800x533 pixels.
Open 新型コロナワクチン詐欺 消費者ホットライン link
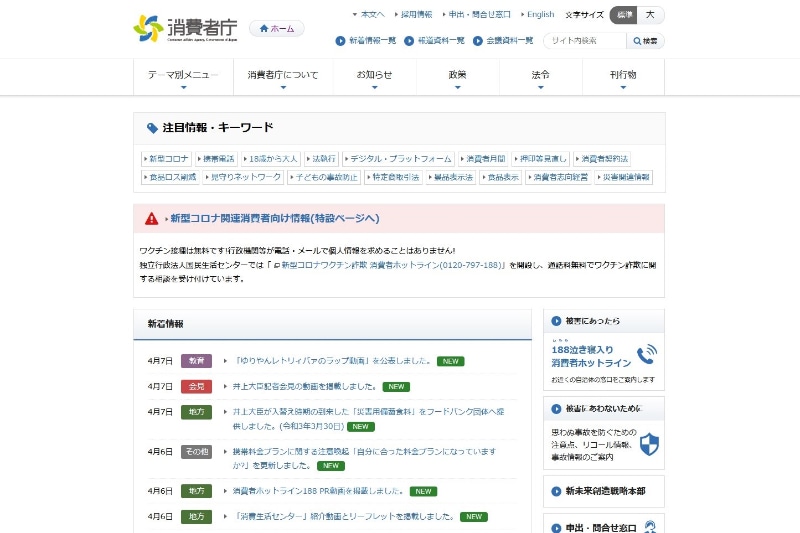coord(389,265)
